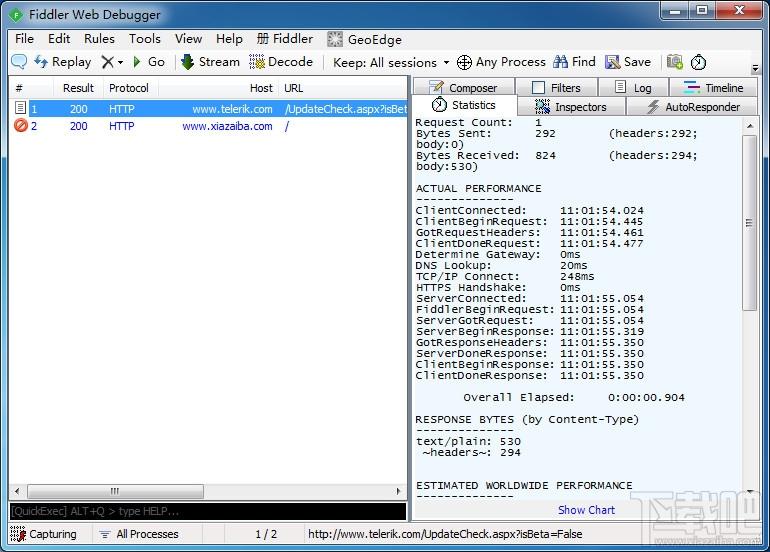Select session 2 www.xiazaiba.com
The height and width of the screenshot is (552, 770).
pyautogui.click(x=208, y=126)
